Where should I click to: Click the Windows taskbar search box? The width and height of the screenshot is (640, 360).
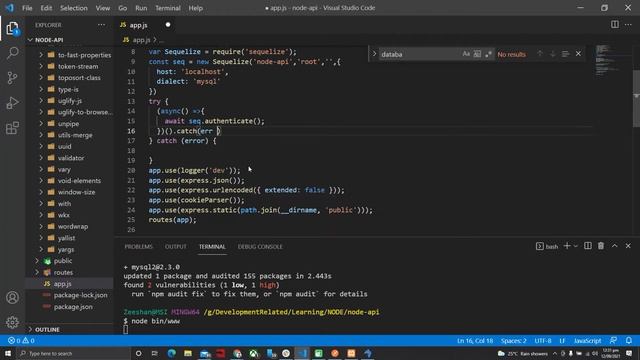[x=73, y=353]
